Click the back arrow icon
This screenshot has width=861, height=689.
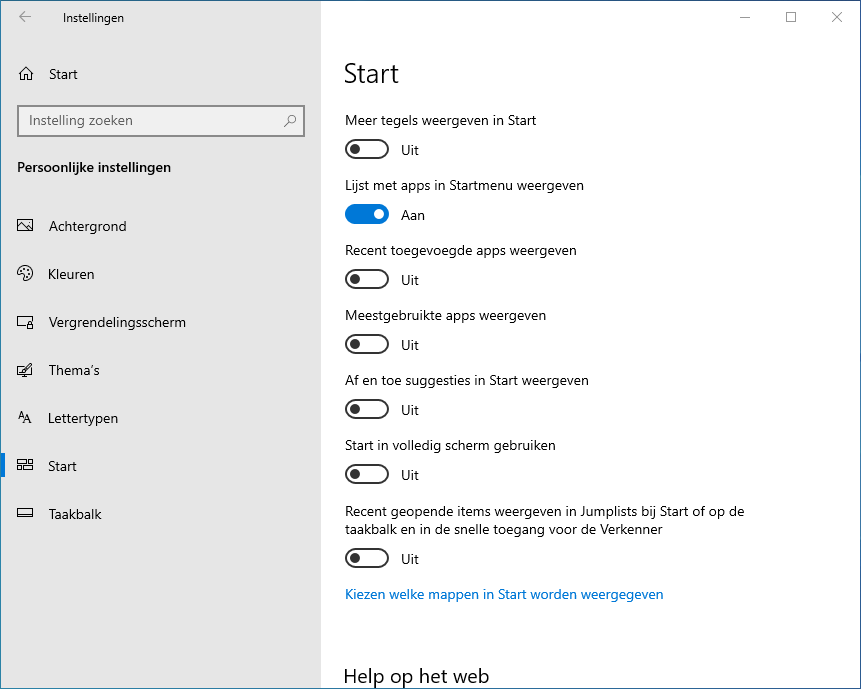pos(25,17)
